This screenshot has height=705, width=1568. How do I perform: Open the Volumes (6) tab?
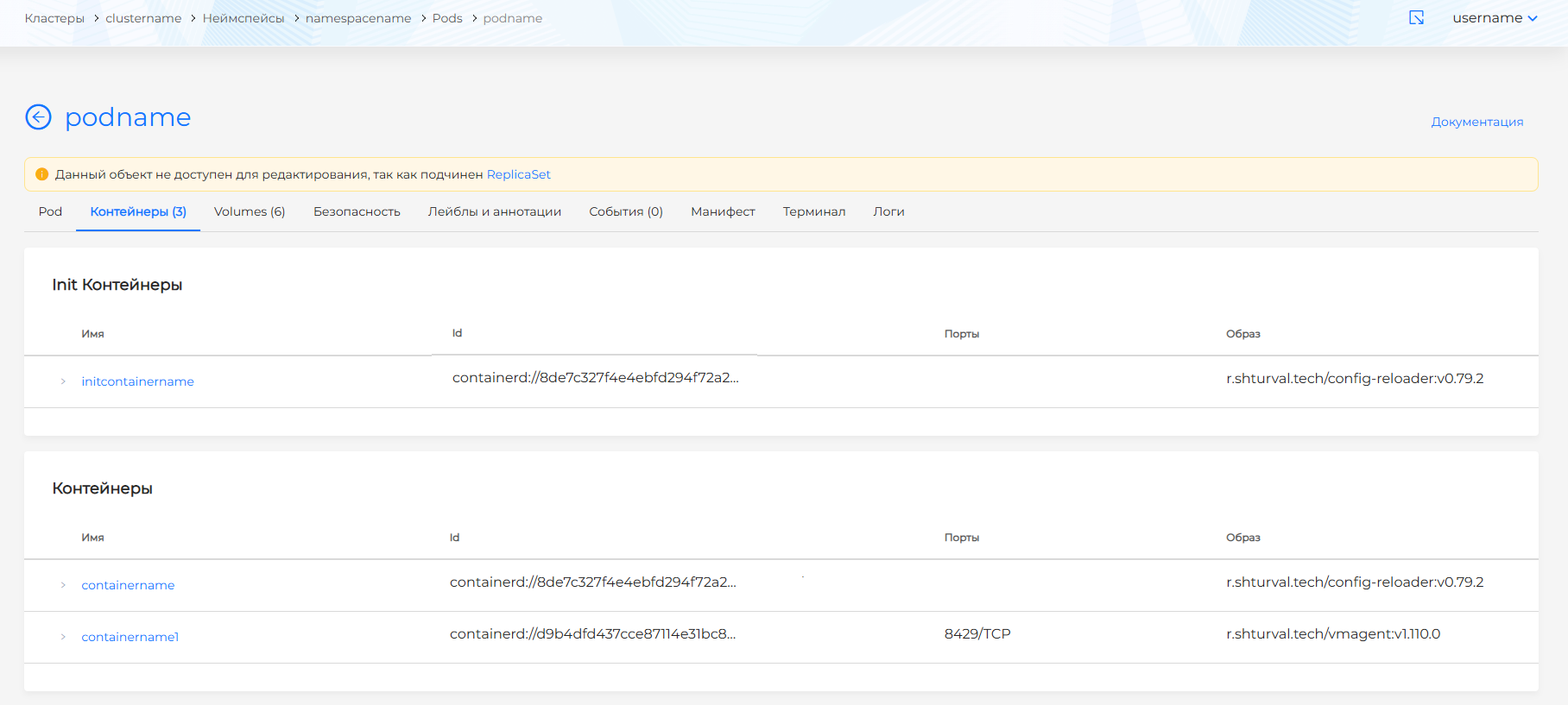250,211
